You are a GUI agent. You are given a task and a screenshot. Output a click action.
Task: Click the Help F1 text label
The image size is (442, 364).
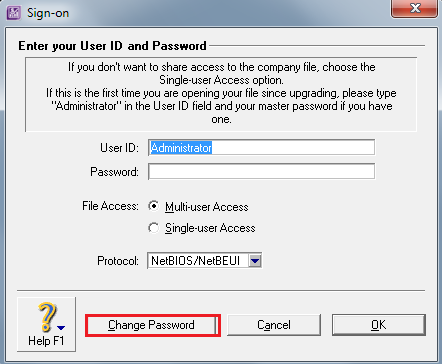click(x=46, y=341)
